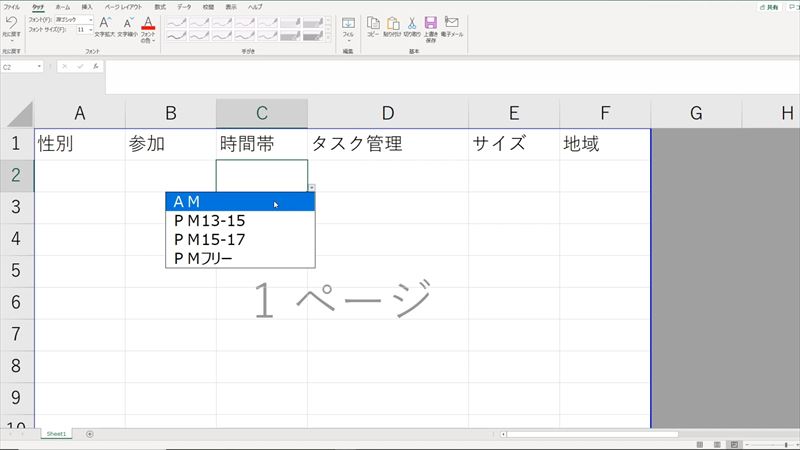Image resolution: width=800 pixels, height=450 pixels.
Task: Enlarge text with 文字拡大 icon
Action: 105,23
